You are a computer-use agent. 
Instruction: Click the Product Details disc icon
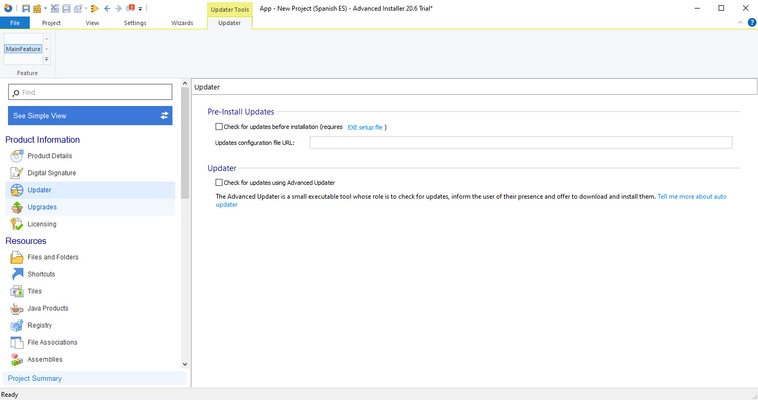tap(17, 156)
